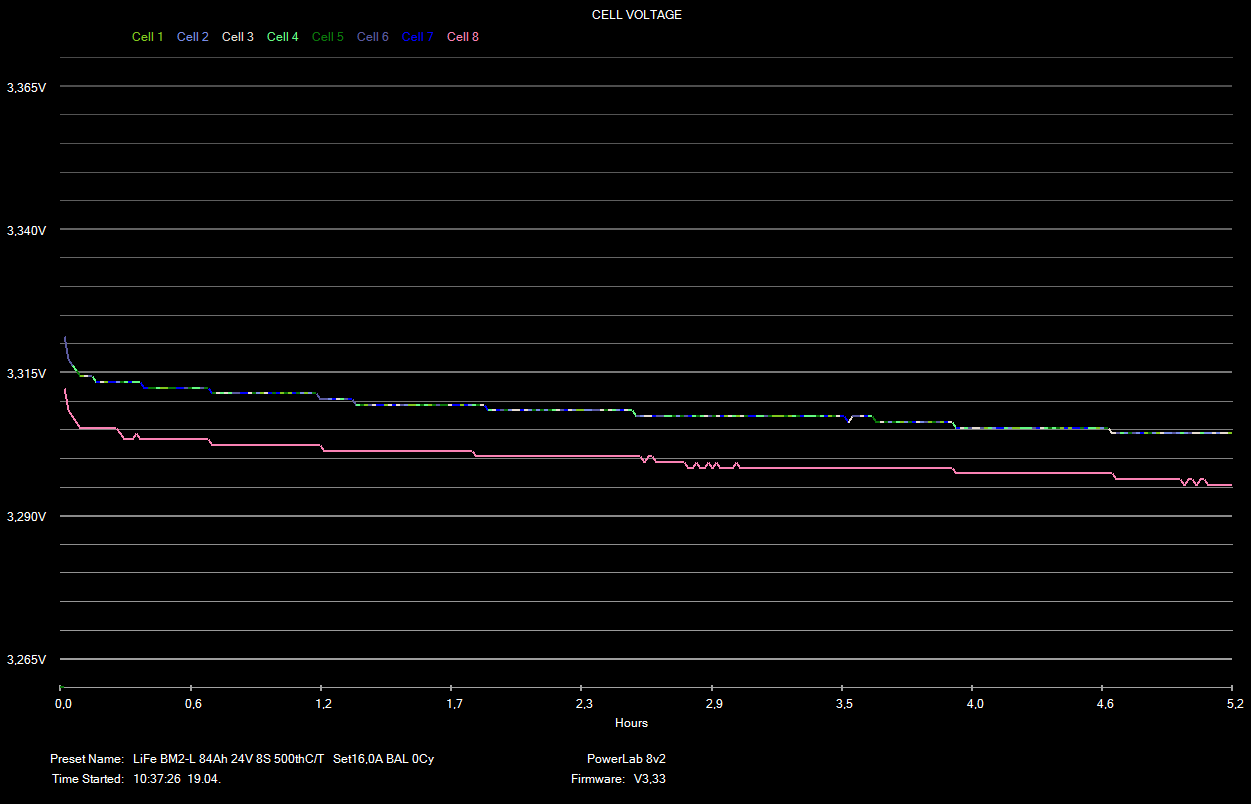Toggle the Cell 8 legend label
The image size is (1251, 804).
click(462, 37)
